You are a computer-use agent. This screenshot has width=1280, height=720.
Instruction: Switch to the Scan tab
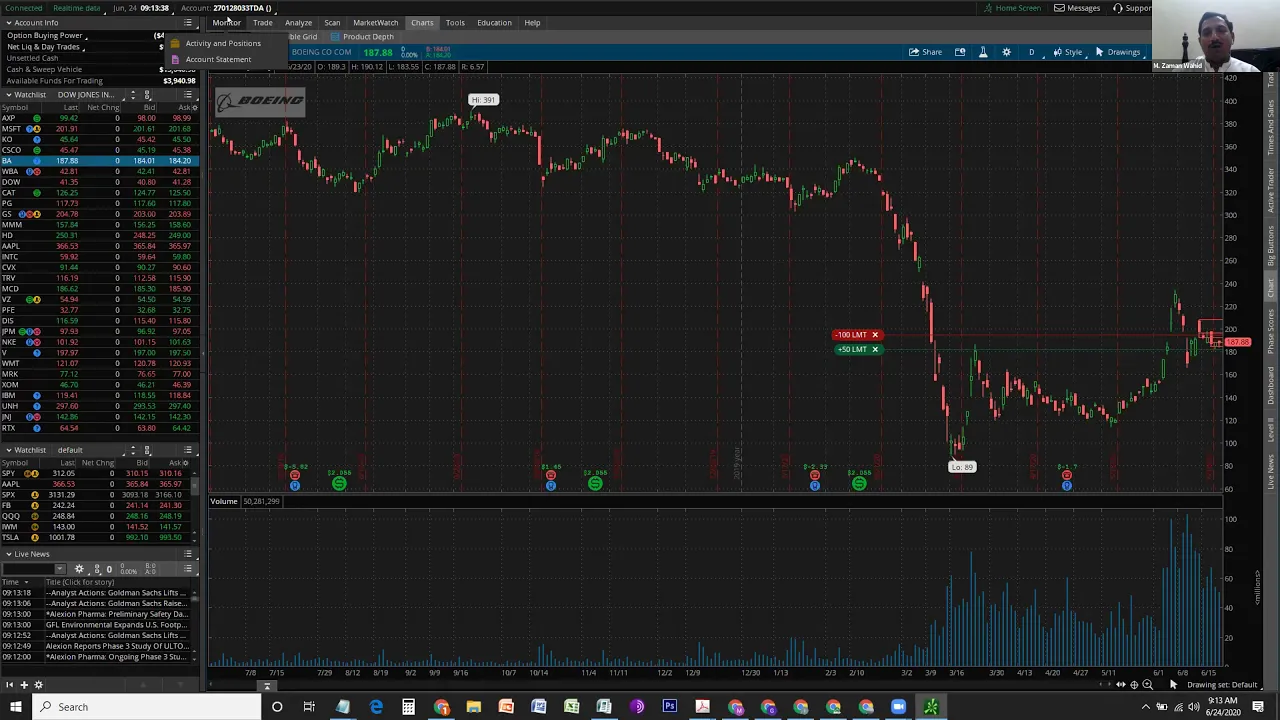point(332,22)
